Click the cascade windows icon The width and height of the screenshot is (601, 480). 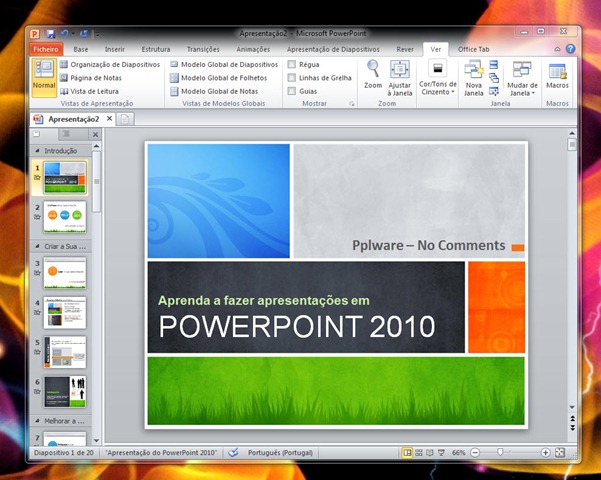click(494, 78)
